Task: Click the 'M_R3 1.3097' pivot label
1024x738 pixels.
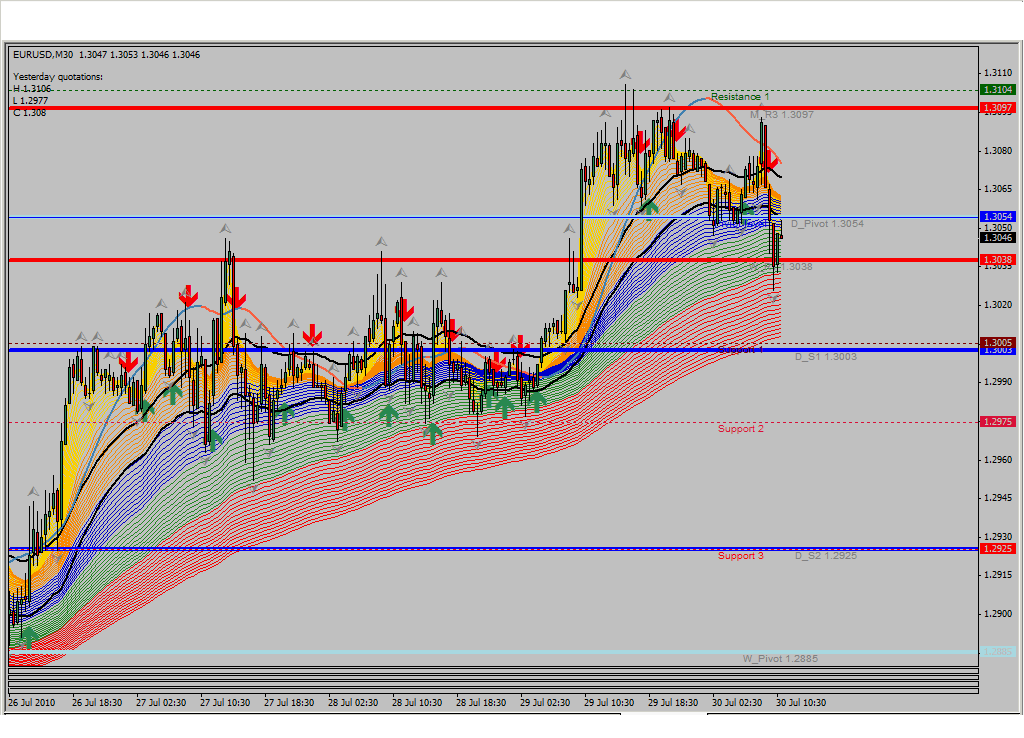Action: [782, 114]
